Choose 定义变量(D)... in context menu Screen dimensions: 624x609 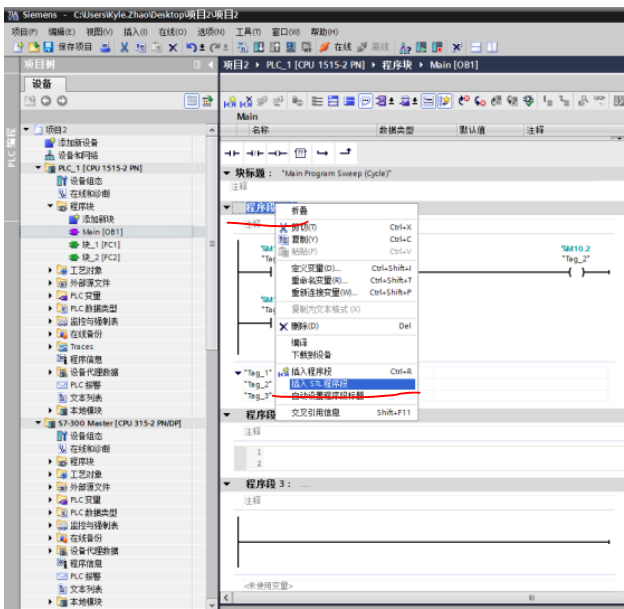click(x=347, y=268)
